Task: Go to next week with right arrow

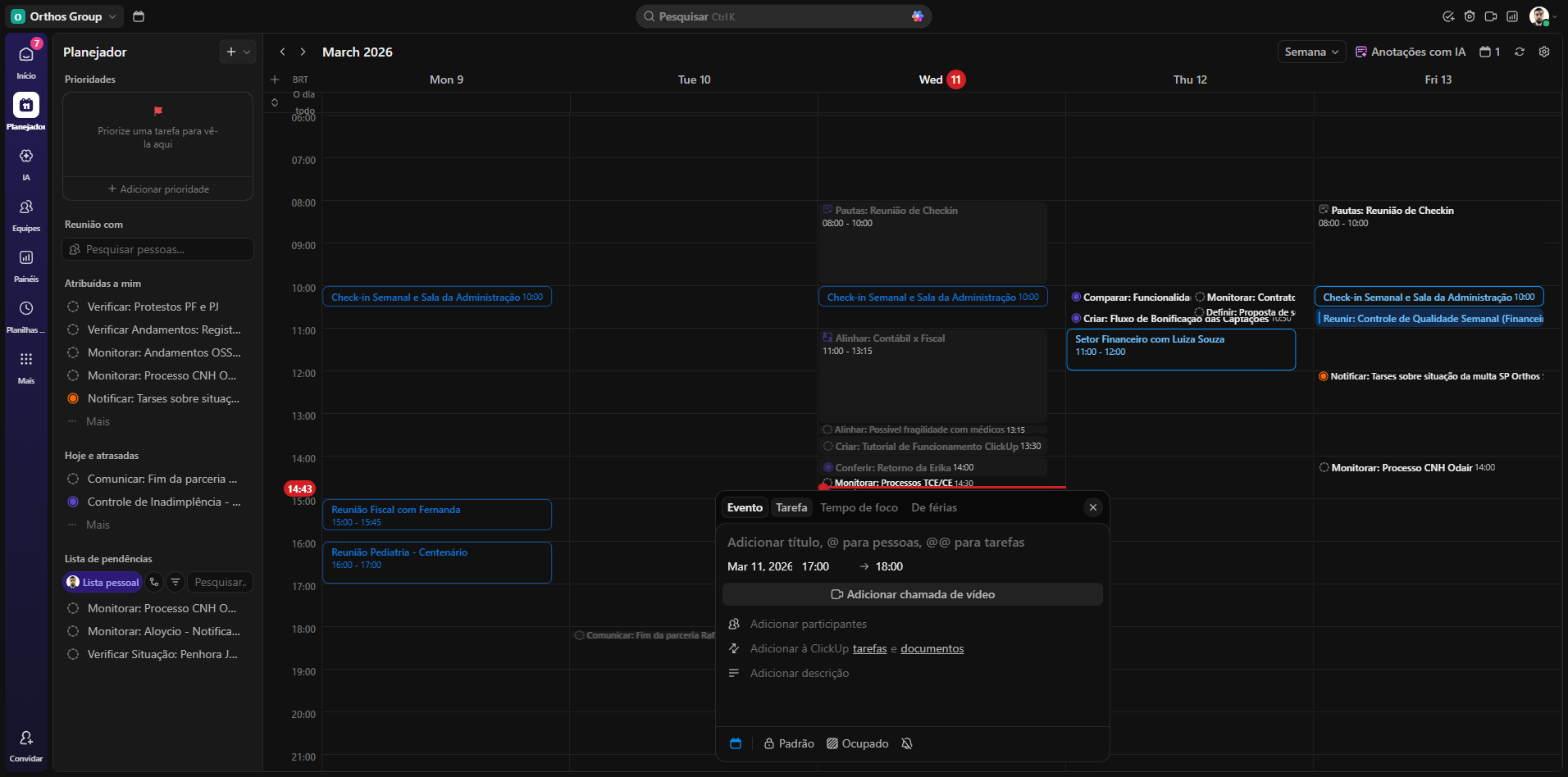Action: point(303,52)
